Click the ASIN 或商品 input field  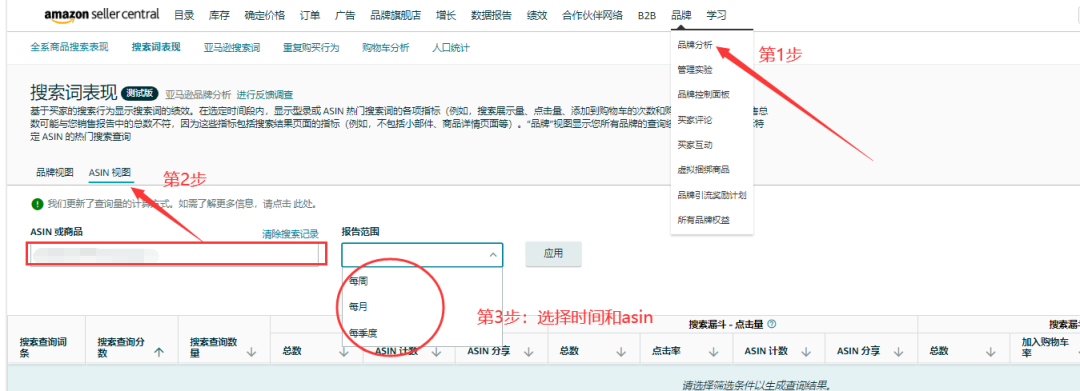pos(175,254)
